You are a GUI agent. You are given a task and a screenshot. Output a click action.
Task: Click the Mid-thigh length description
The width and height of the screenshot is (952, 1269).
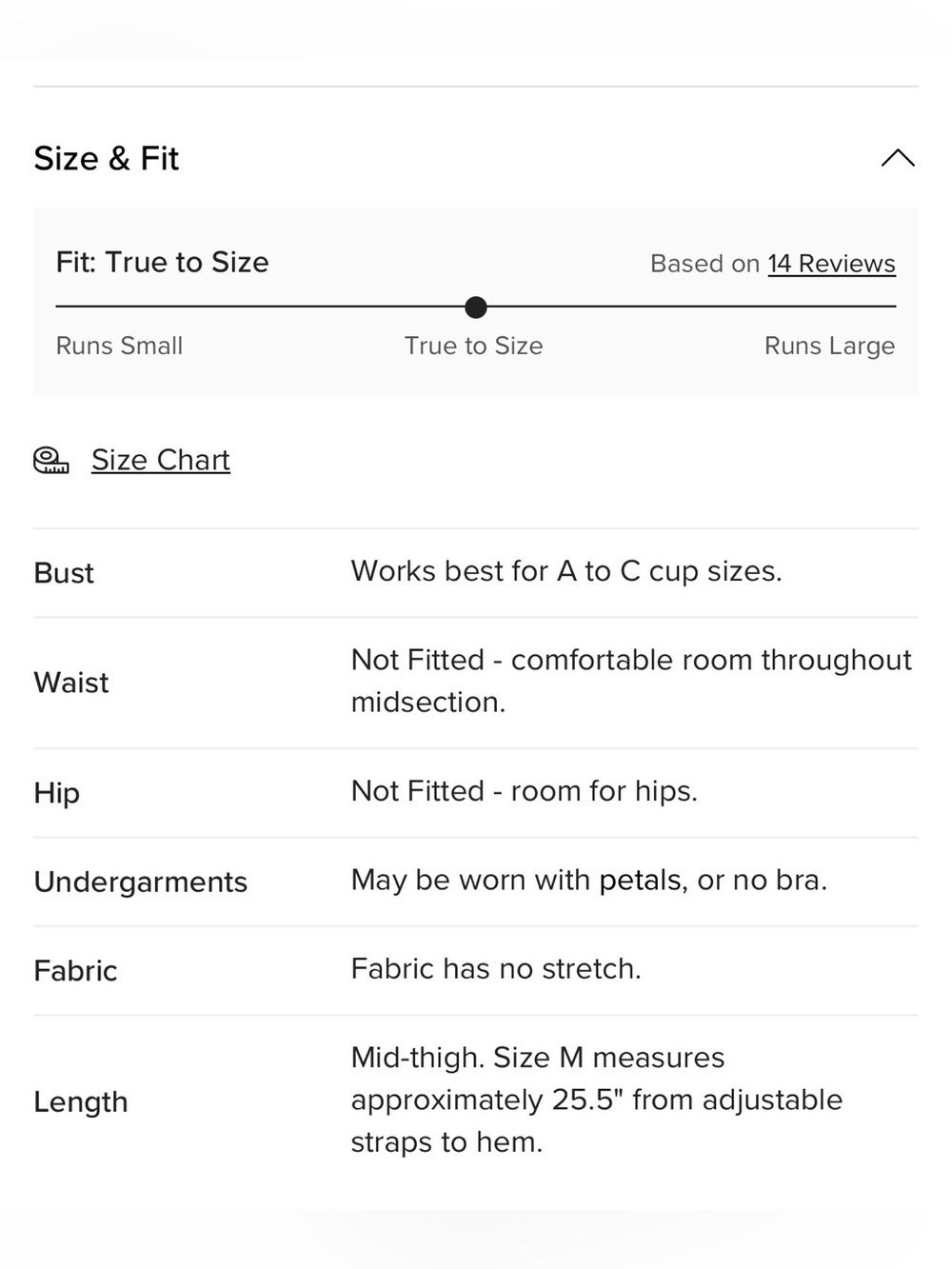click(597, 1100)
